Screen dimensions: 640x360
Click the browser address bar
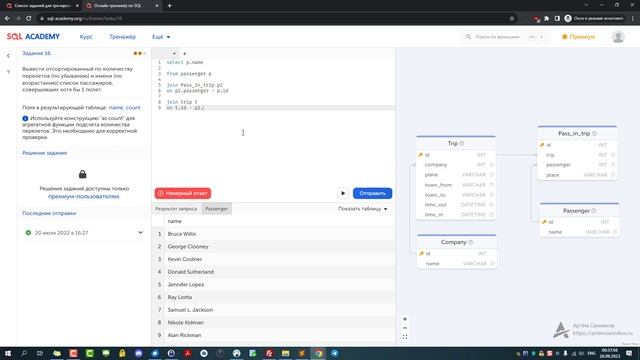pyautogui.click(x=273, y=18)
